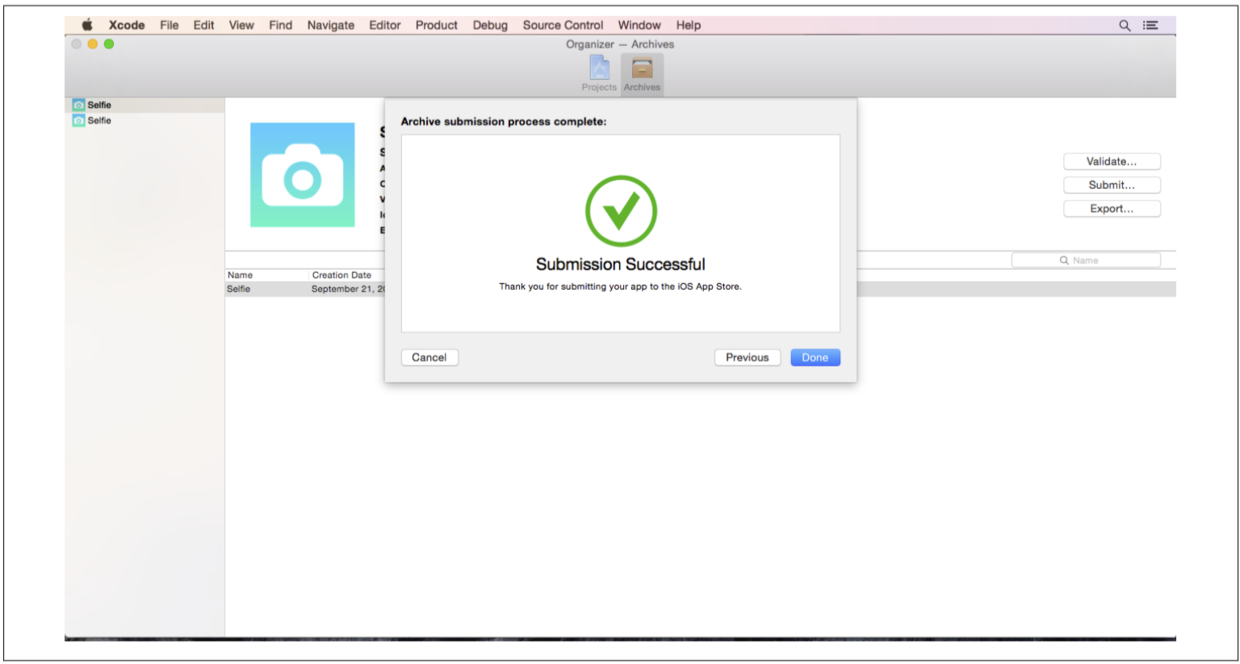The height and width of the screenshot is (664, 1240).
Task: Open the Product menu
Action: coord(437,25)
